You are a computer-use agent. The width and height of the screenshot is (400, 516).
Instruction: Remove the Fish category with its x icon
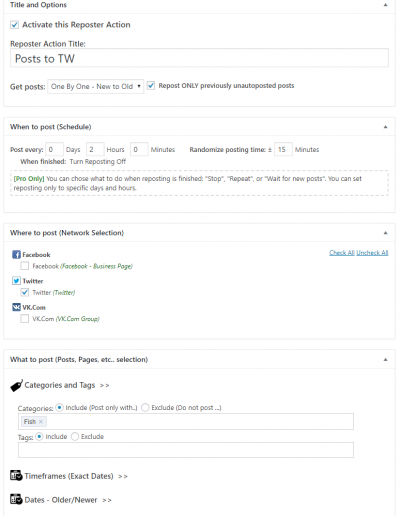coord(41,422)
